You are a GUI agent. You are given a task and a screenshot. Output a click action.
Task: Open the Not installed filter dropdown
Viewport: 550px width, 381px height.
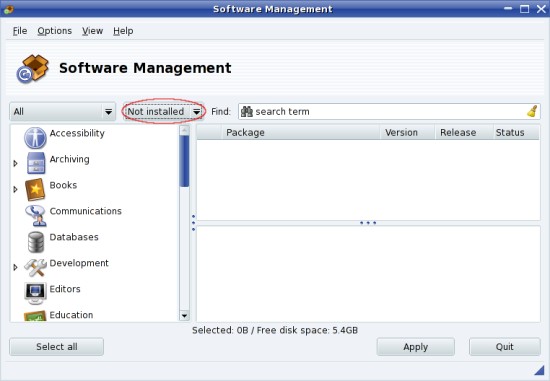click(x=163, y=112)
